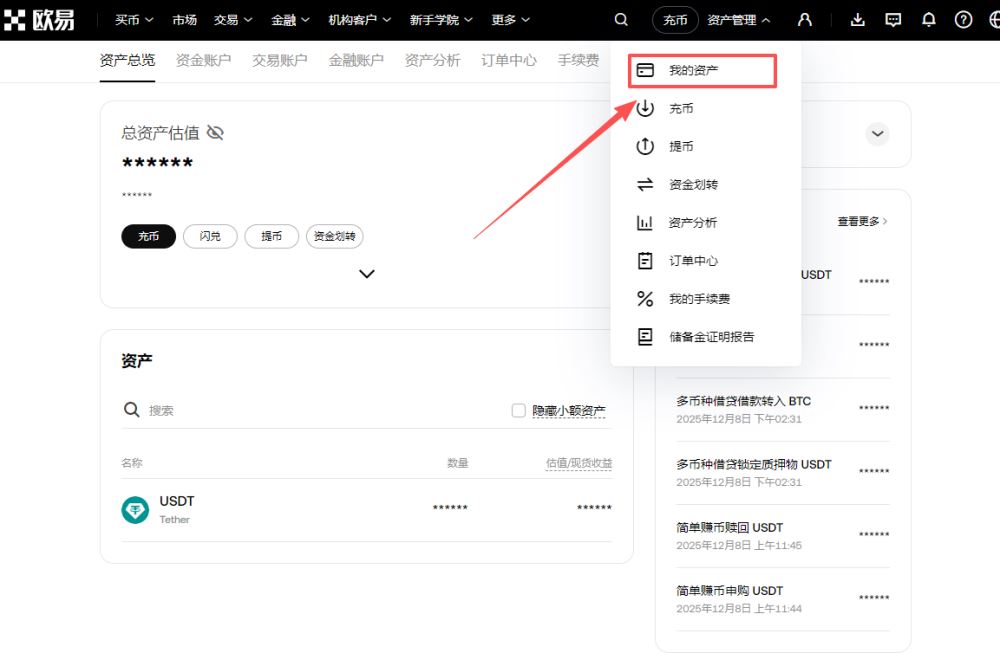Viewport: 1000px width, 653px height.
Task: Click the black 充币 deposit button
Action: pyautogui.click(x=148, y=236)
